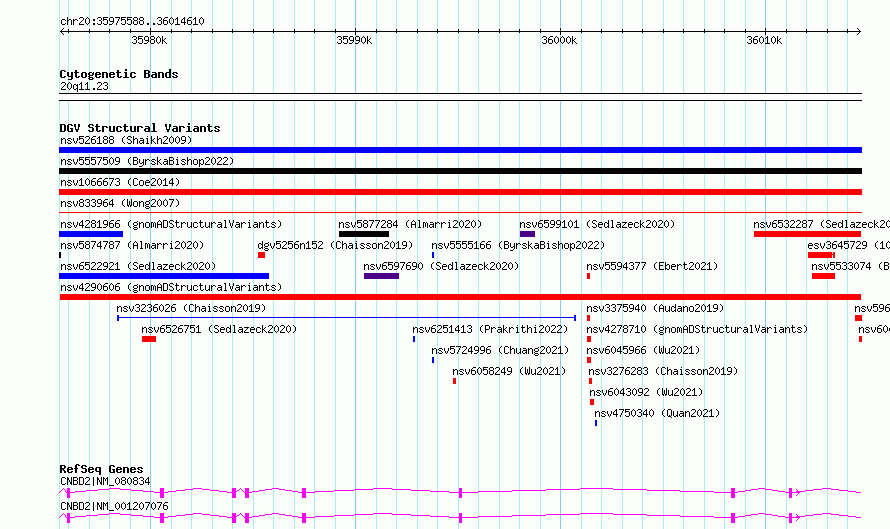The width and height of the screenshot is (890, 529).
Task: Click the esv3645729 red variant bar
Action: click(x=821, y=255)
